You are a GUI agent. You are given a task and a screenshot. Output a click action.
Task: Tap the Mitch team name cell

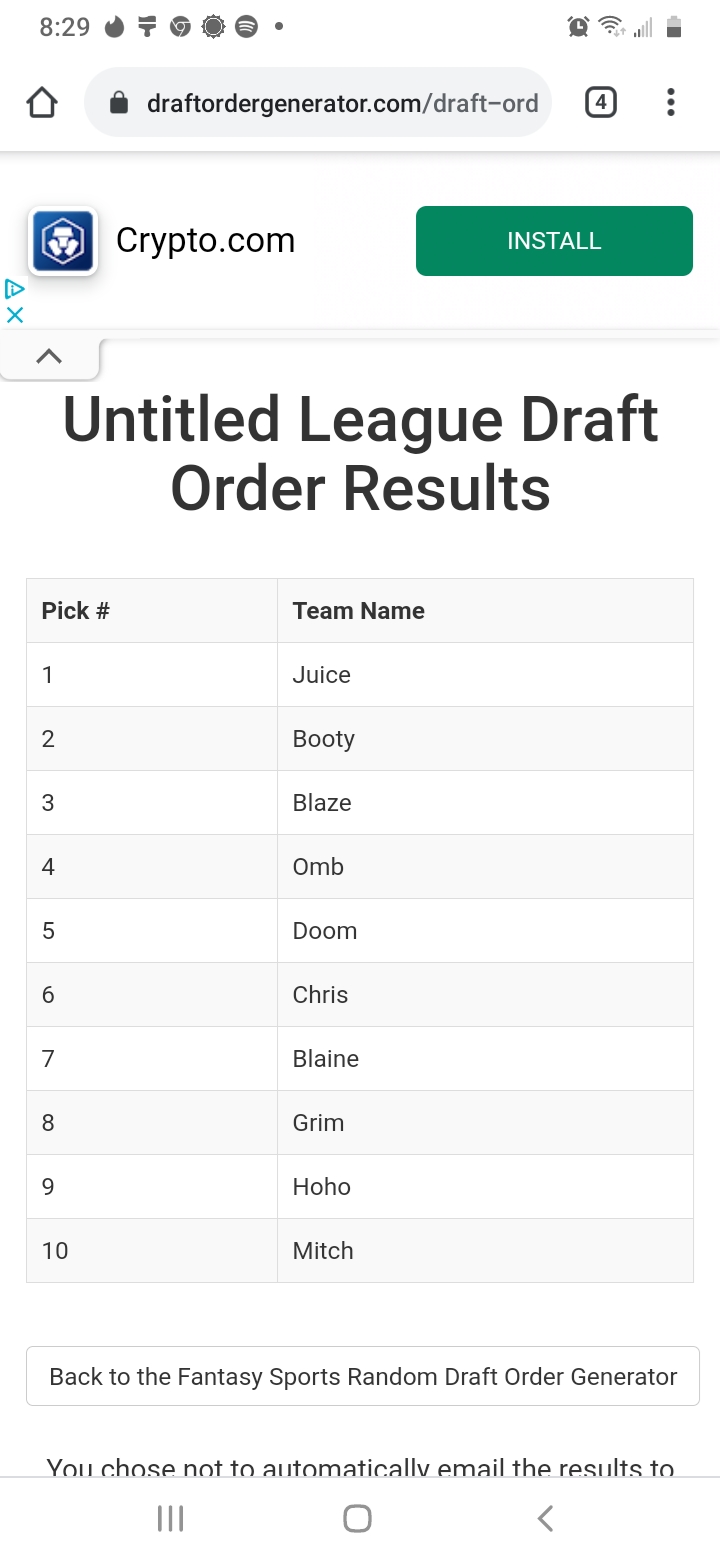323,1251
